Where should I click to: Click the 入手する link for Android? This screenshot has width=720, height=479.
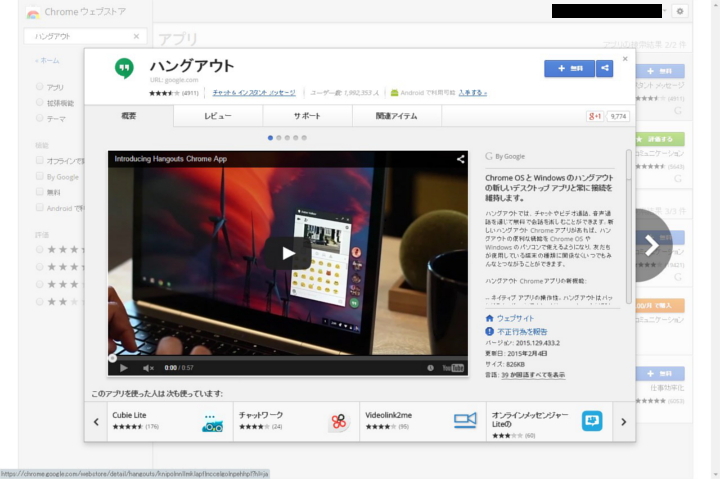coord(472,93)
